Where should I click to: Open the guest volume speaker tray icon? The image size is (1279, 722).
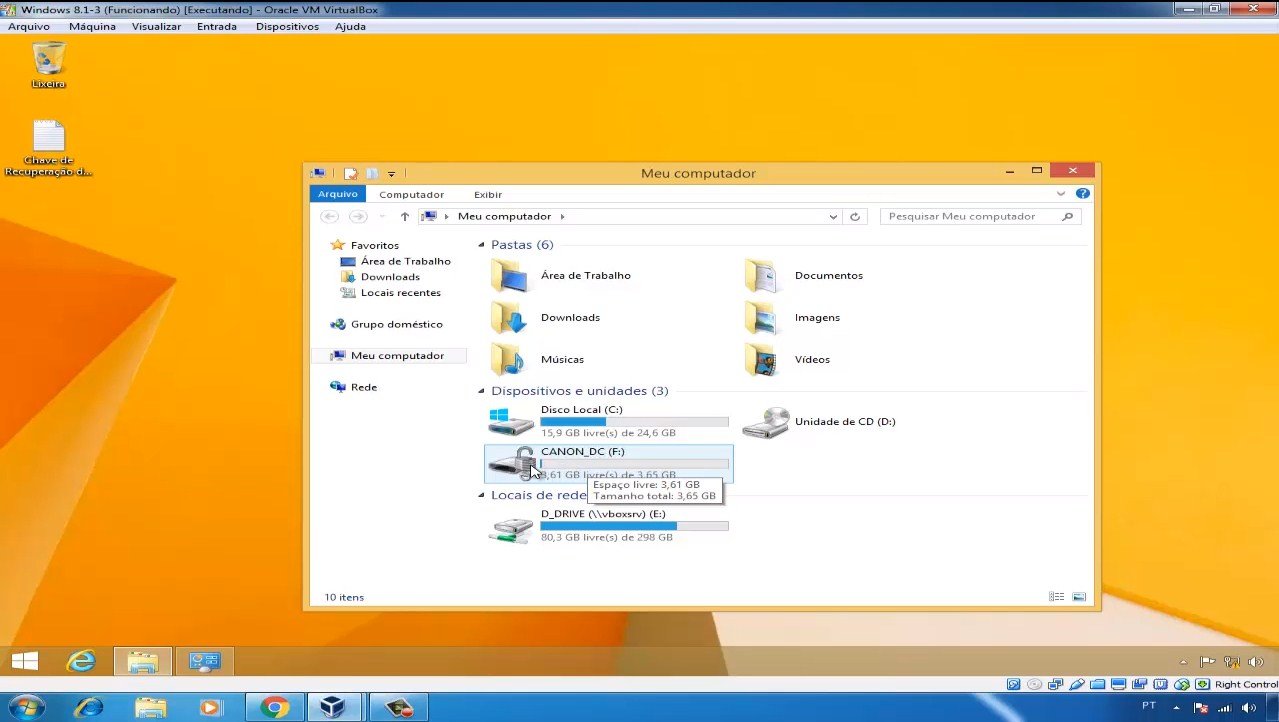(x=1255, y=661)
